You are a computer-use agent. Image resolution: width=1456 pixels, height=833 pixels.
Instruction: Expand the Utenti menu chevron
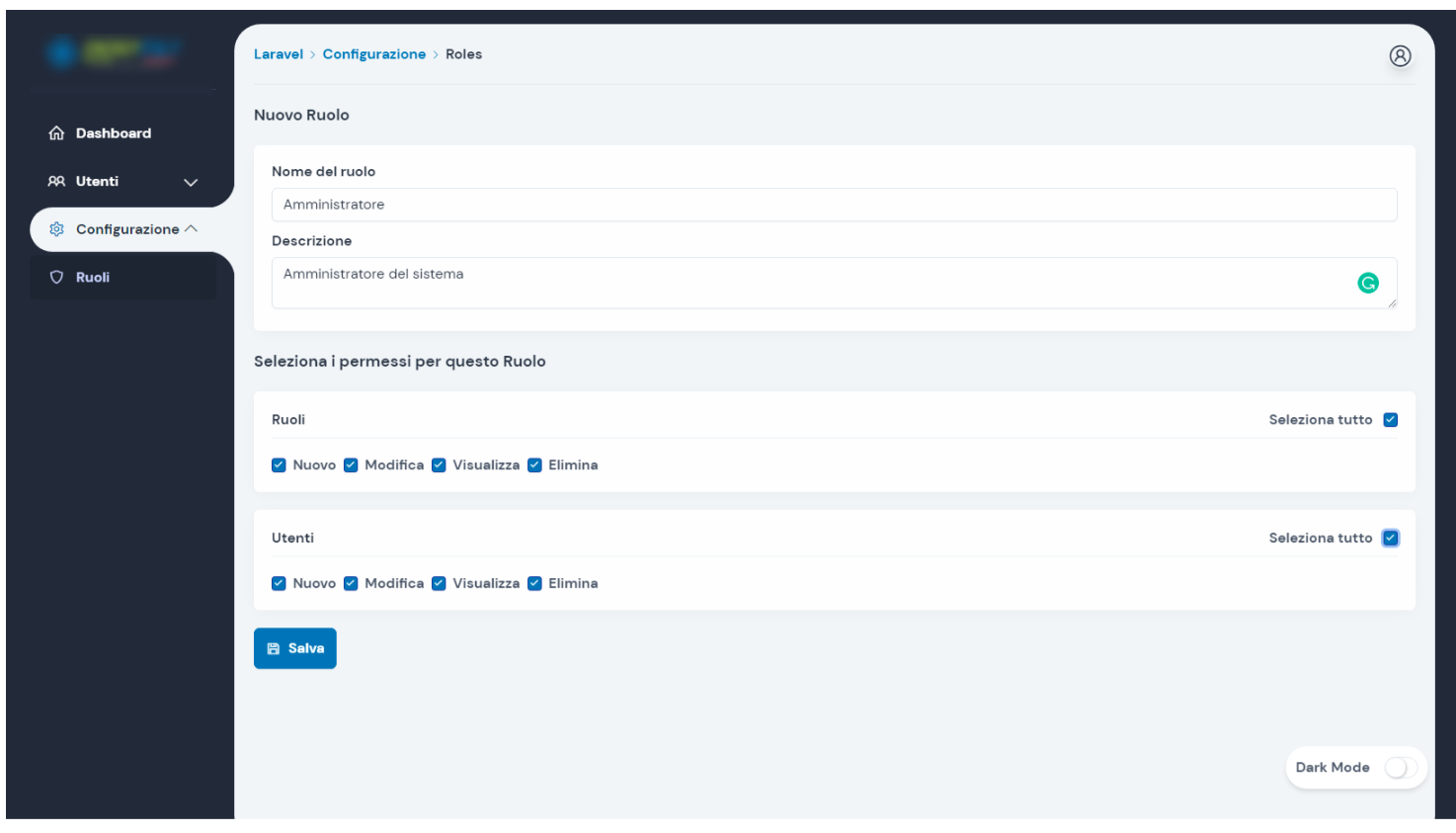pos(191,183)
